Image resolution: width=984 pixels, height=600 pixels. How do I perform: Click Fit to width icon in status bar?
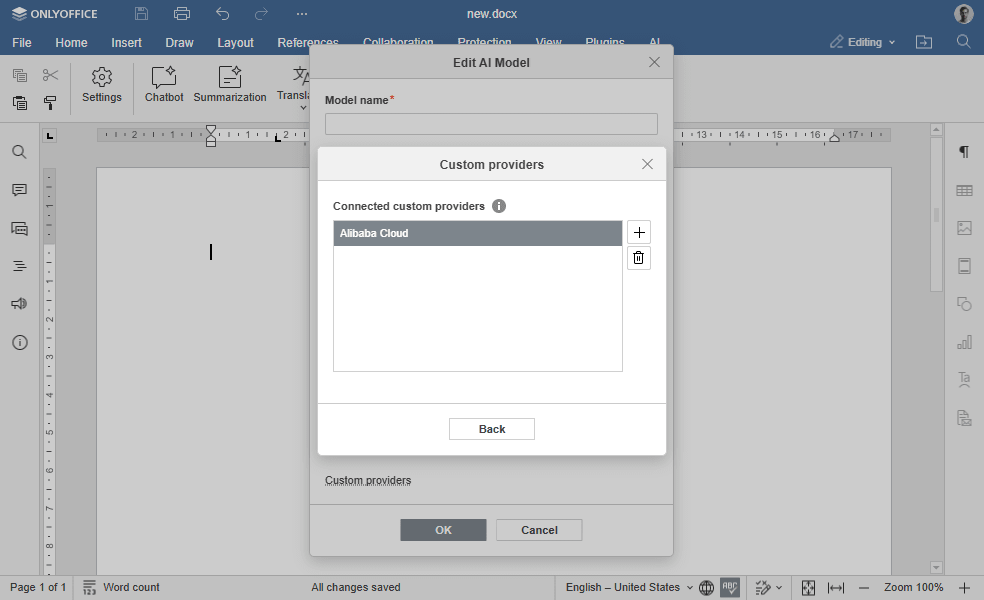(x=836, y=587)
